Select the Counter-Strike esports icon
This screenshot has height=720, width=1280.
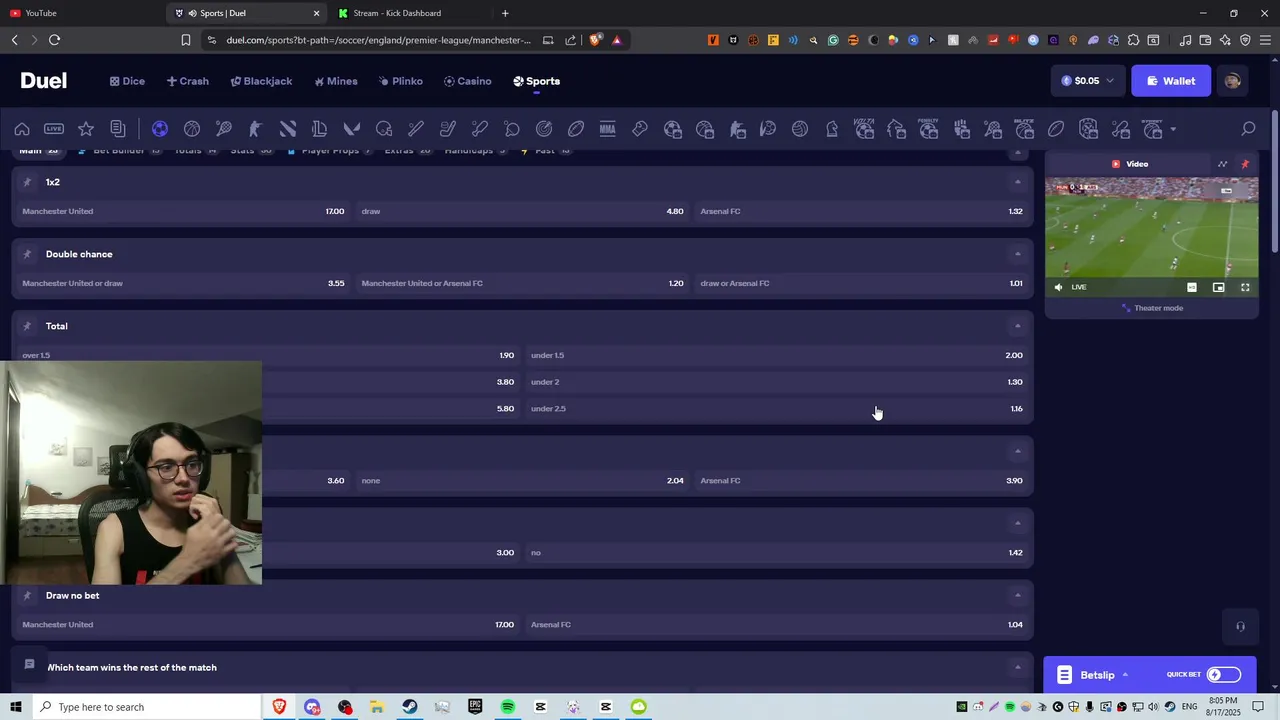255,129
